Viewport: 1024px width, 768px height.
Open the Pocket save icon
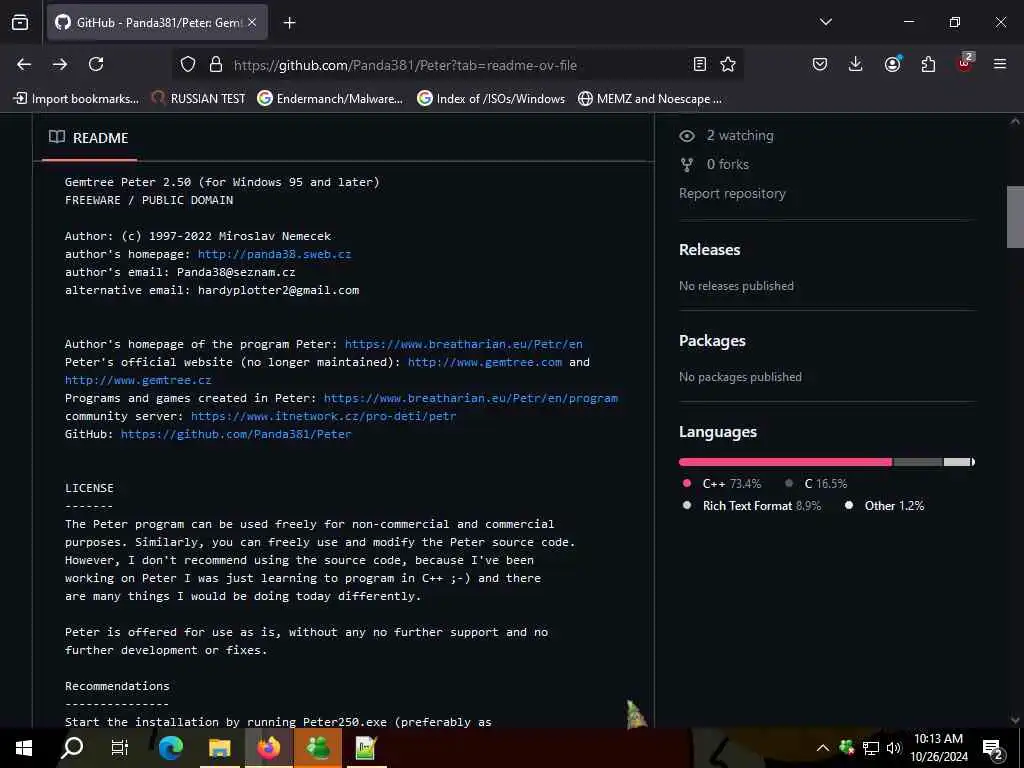(820, 64)
